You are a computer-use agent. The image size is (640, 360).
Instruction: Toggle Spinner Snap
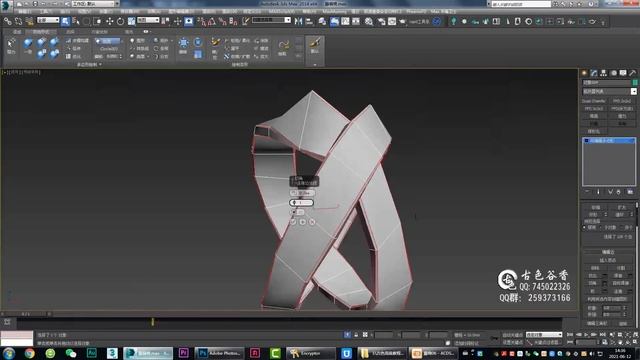[x=233, y=21]
